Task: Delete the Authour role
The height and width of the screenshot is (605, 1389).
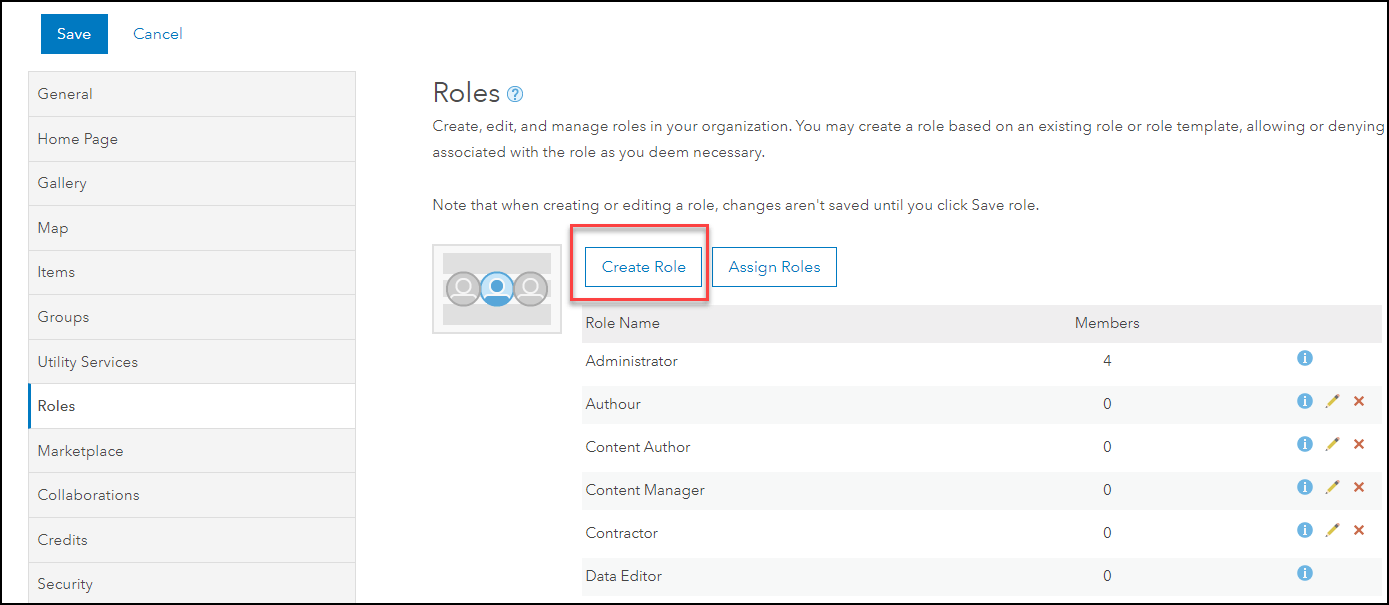Action: click(x=1359, y=401)
